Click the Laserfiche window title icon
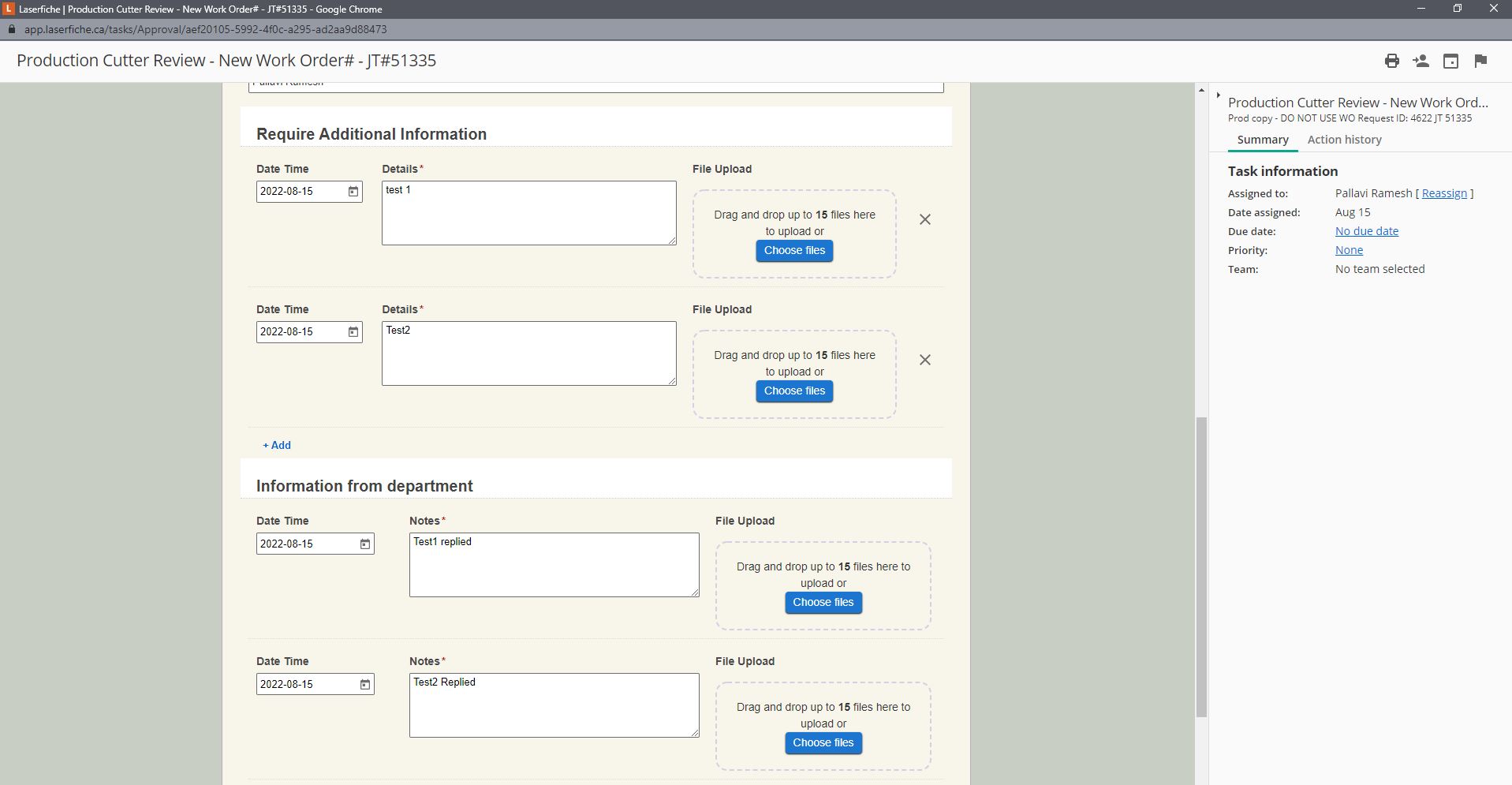The height and width of the screenshot is (785, 1512). pos(9,9)
